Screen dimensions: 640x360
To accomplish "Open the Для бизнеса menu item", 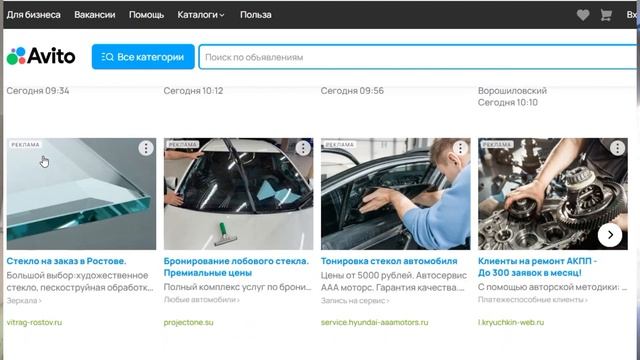I will coord(33,15).
